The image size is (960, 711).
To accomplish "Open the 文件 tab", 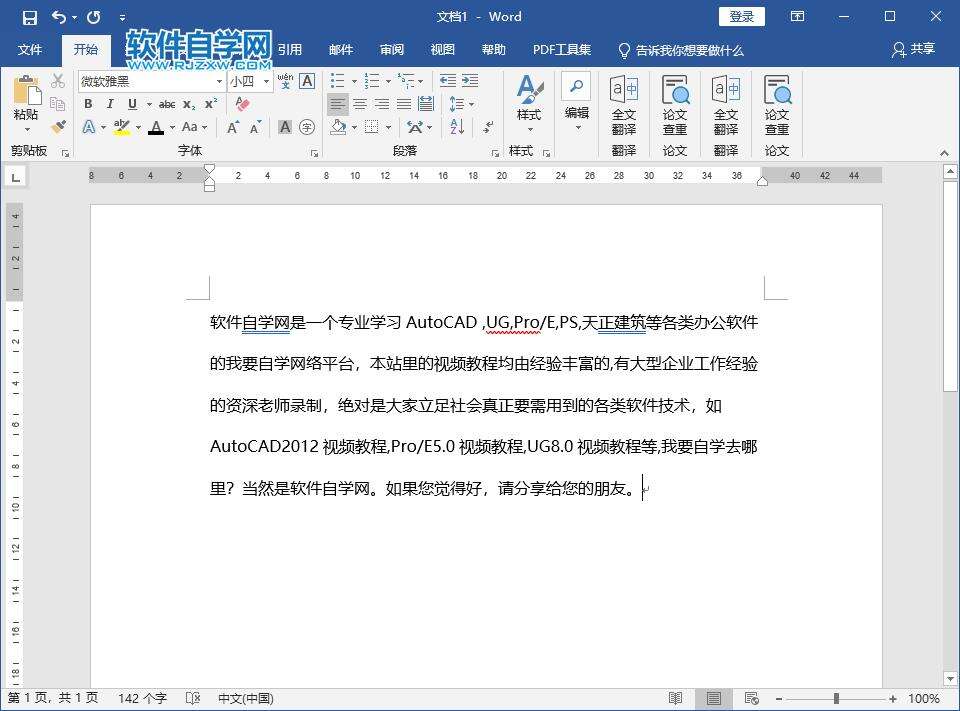I will tap(30, 50).
